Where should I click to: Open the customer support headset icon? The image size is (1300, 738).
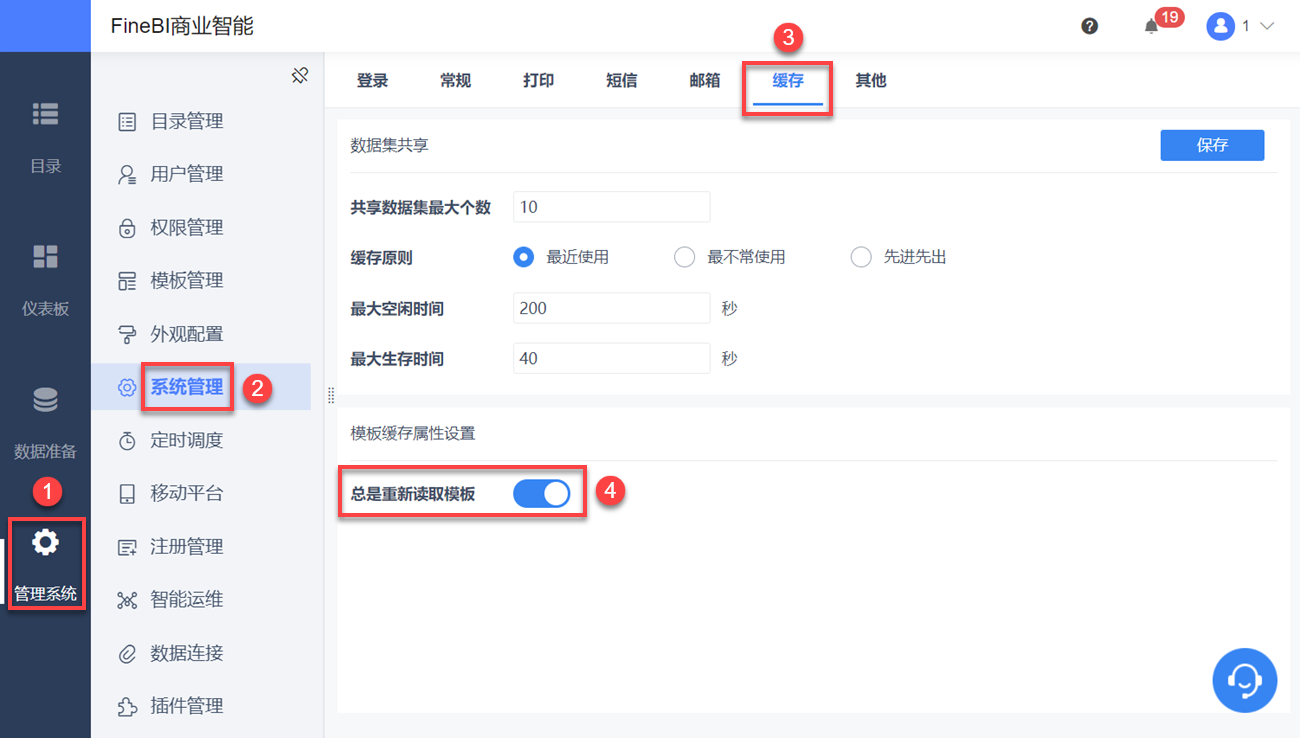tap(1244, 681)
